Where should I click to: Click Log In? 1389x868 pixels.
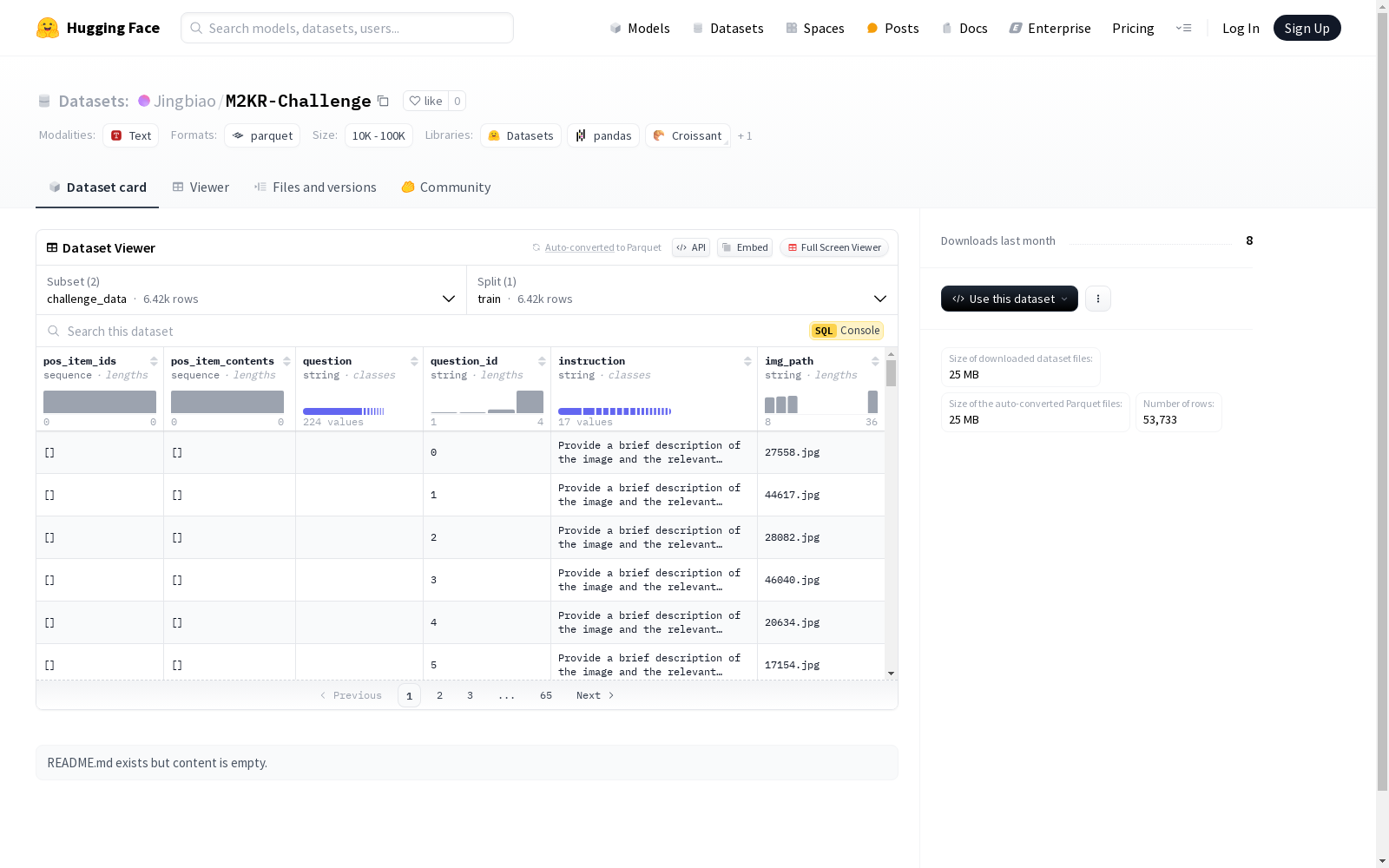coord(1241,28)
